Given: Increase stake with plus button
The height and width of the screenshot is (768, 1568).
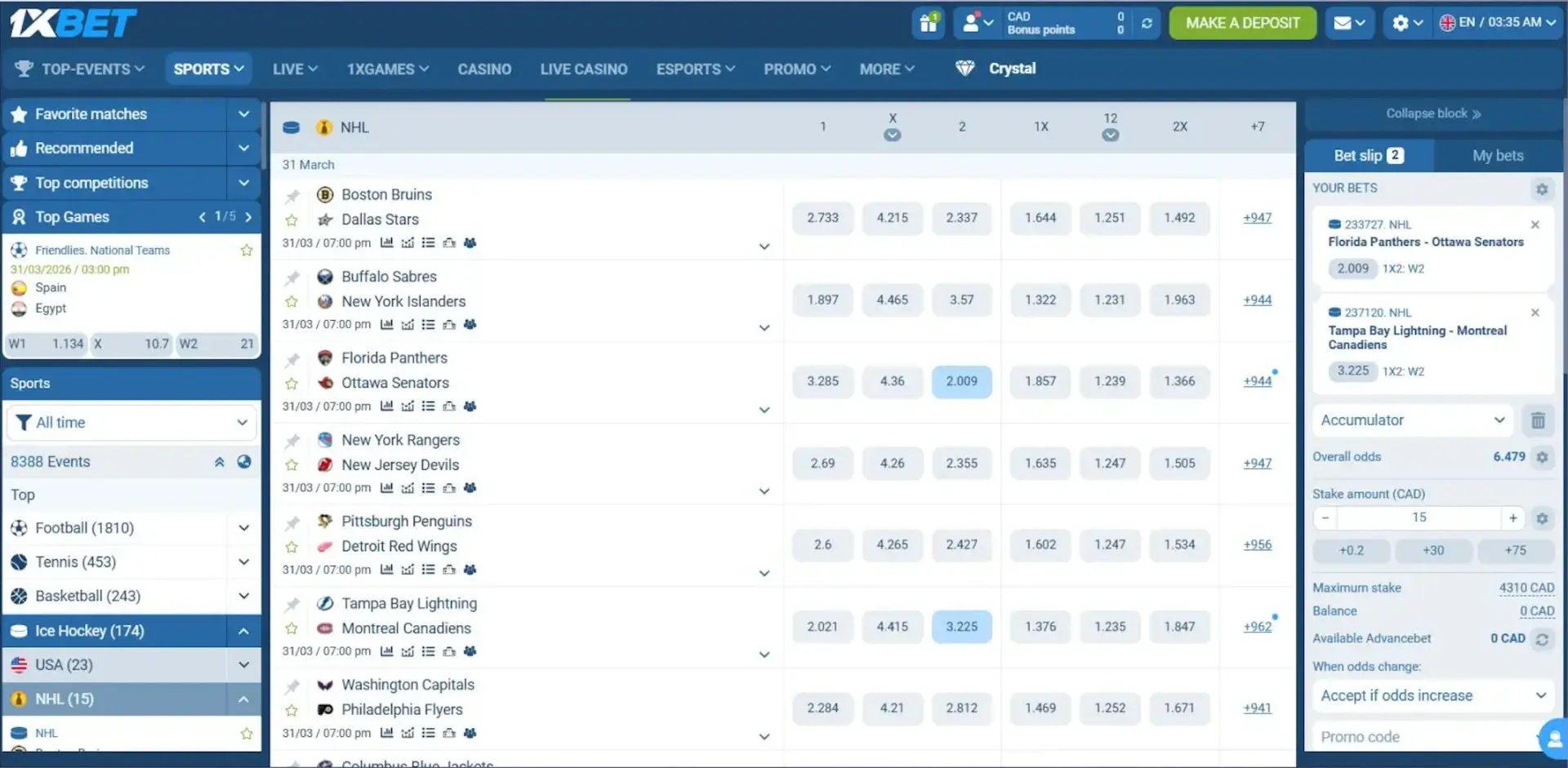Looking at the screenshot, I should click(1512, 517).
